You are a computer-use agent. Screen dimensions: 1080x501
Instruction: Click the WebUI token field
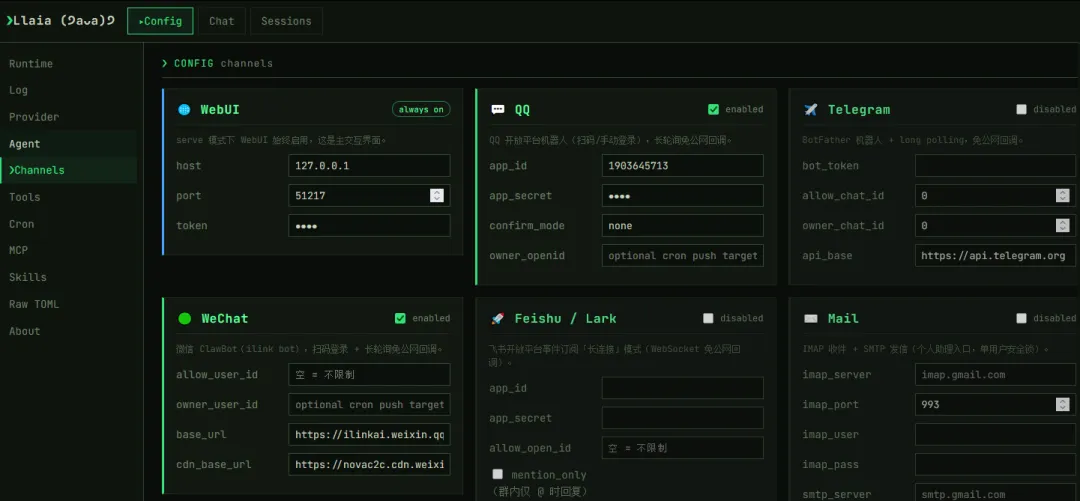point(369,225)
